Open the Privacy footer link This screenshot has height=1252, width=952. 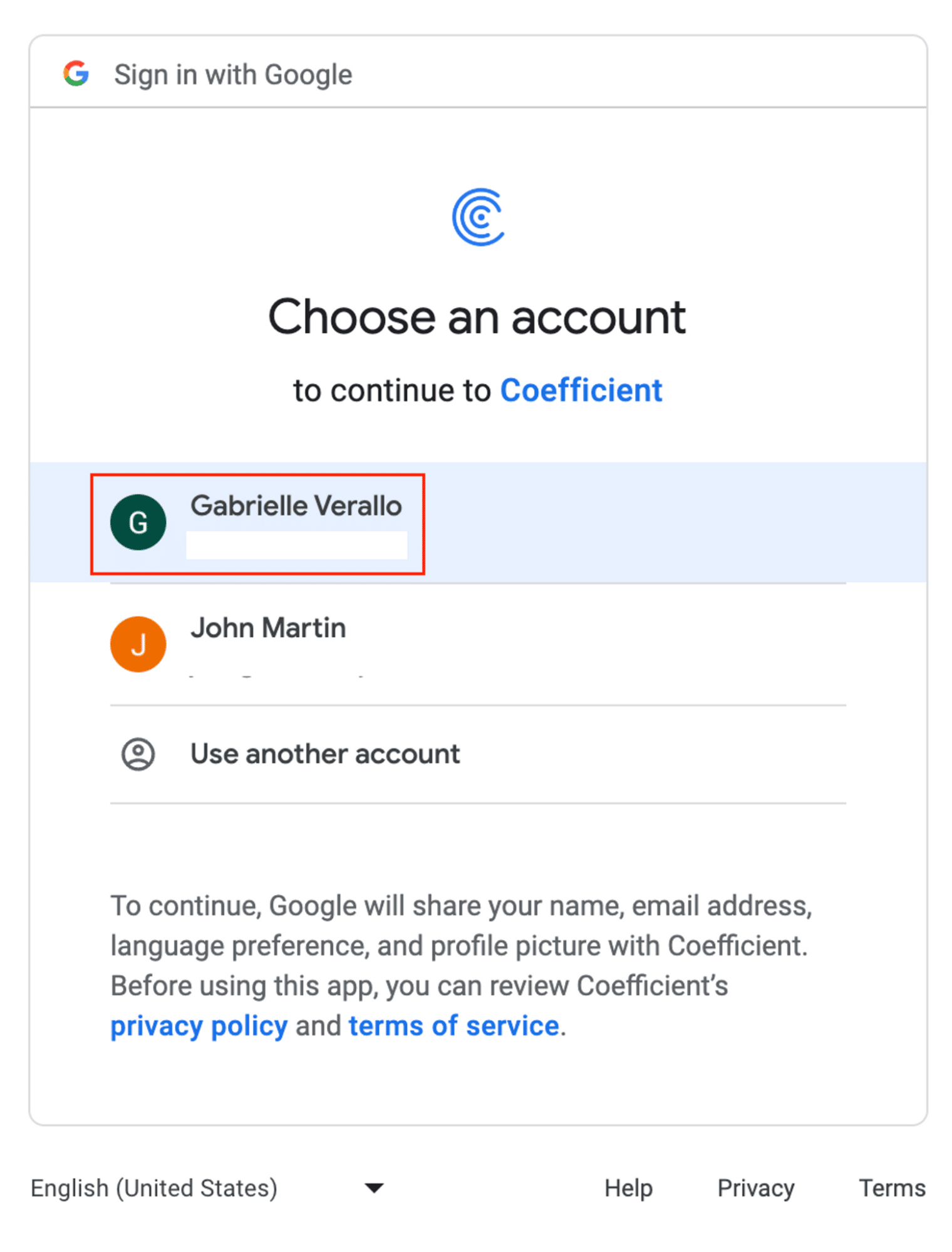pos(755,1187)
